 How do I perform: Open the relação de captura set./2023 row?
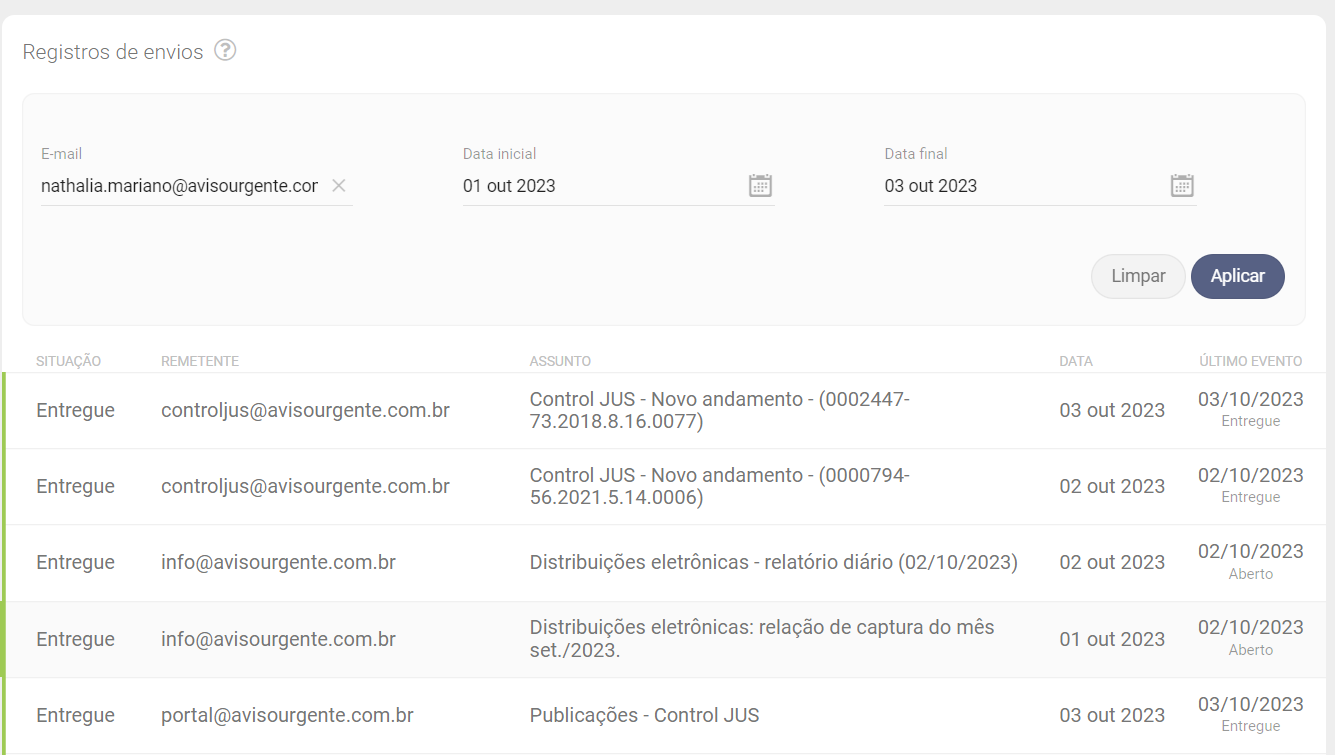(x=761, y=639)
